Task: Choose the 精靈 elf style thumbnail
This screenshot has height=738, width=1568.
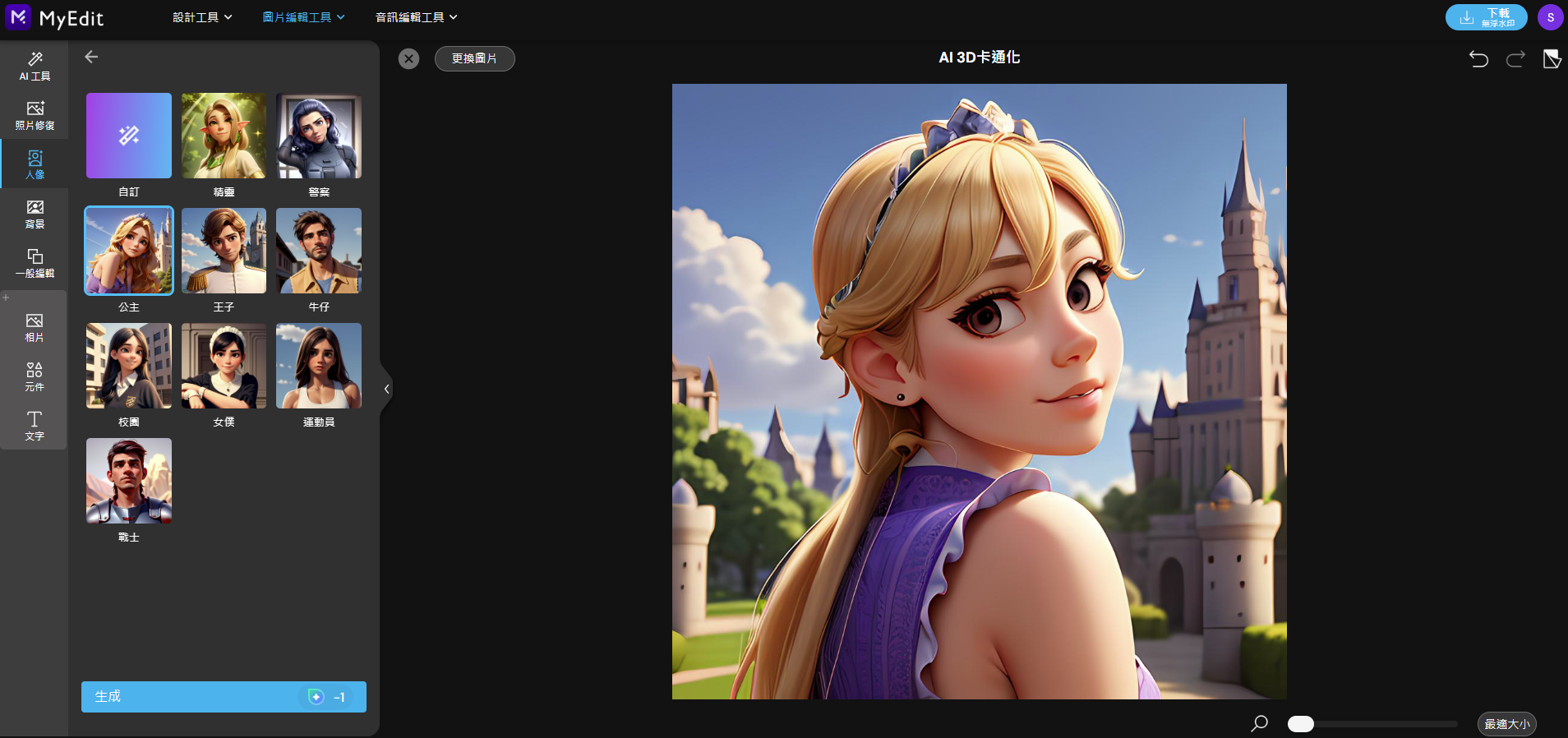Action: [224, 136]
